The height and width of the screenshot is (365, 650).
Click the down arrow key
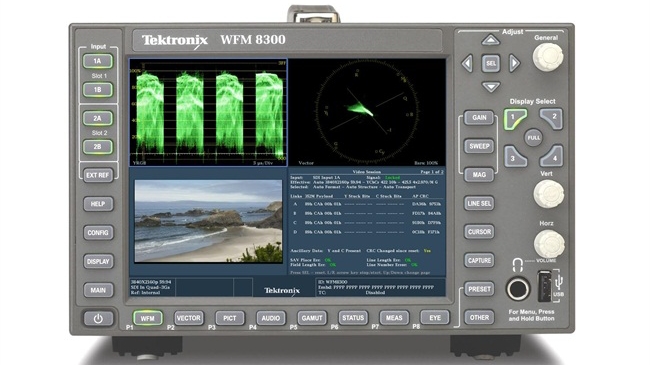click(x=491, y=87)
